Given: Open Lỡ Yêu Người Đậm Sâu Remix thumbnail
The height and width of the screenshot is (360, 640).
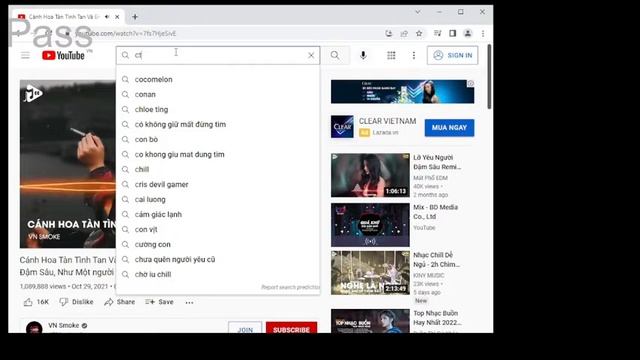Looking at the screenshot, I should coord(370,176).
